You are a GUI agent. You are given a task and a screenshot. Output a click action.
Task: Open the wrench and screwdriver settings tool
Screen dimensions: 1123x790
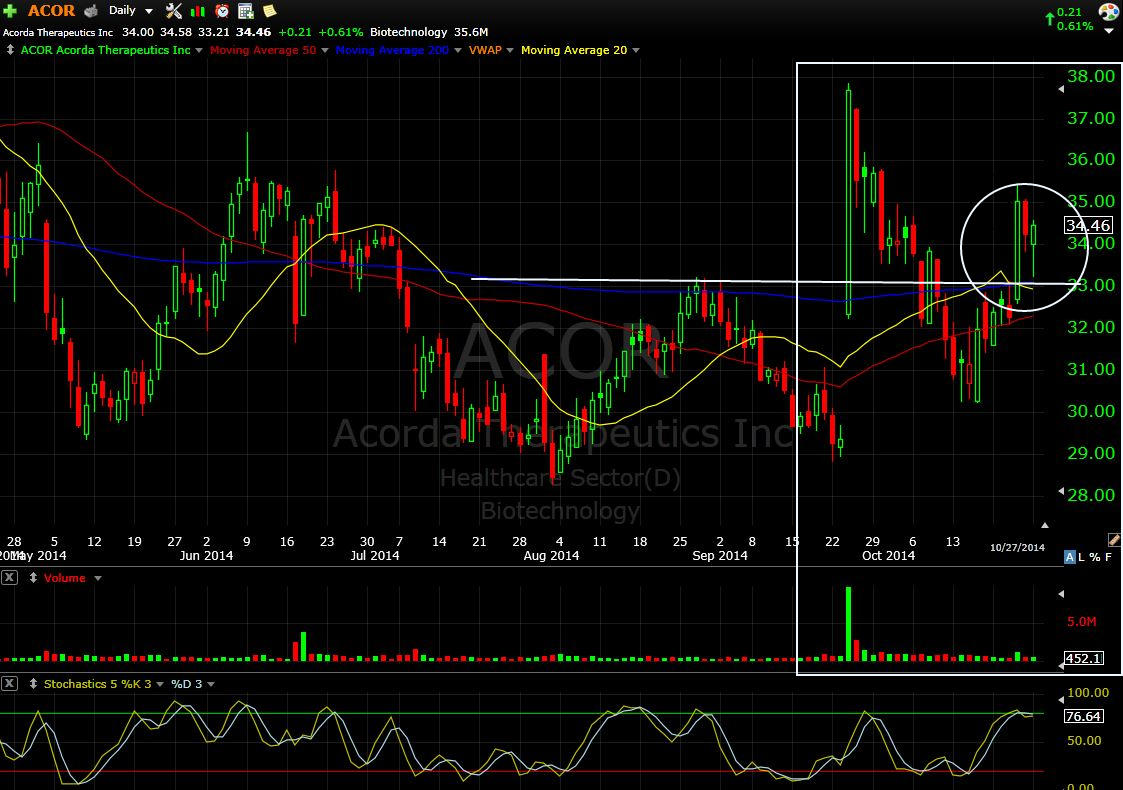pos(173,11)
